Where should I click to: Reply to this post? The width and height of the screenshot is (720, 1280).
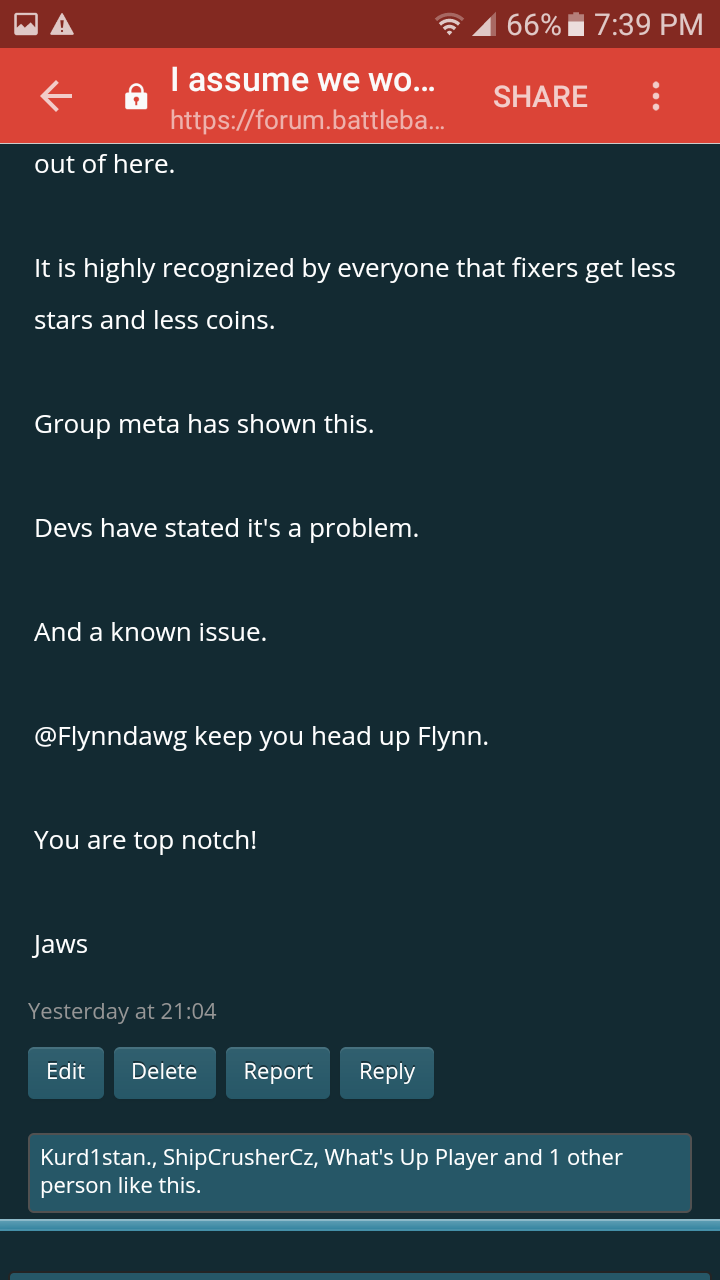386,1072
